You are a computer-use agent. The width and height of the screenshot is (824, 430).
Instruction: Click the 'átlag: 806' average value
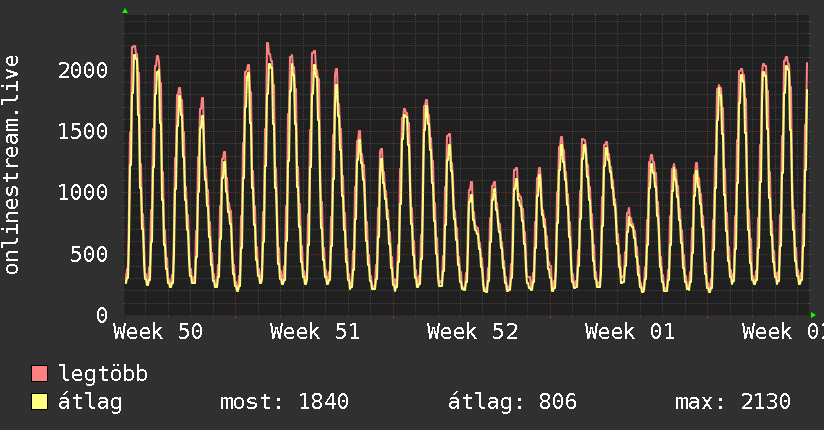tap(512, 402)
